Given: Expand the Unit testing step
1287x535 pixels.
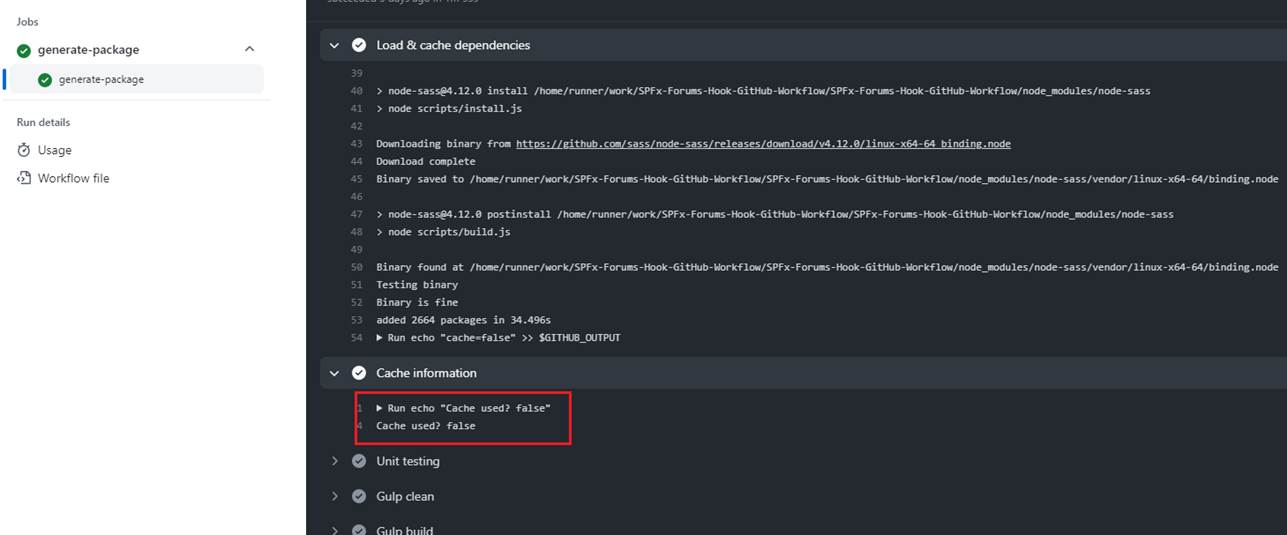Looking at the screenshot, I should pyautogui.click(x=335, y=461).
